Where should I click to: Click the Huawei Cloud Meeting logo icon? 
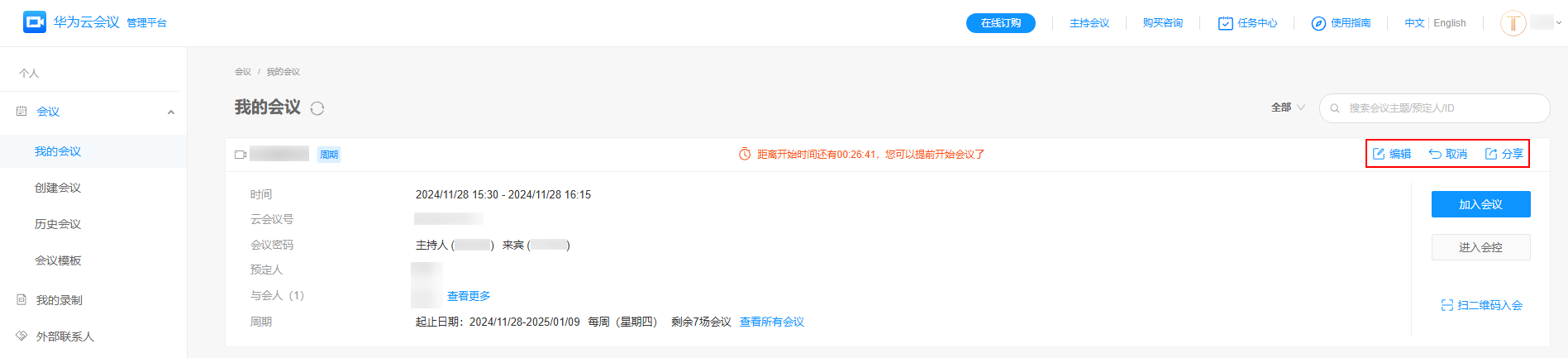click(35, 22)
